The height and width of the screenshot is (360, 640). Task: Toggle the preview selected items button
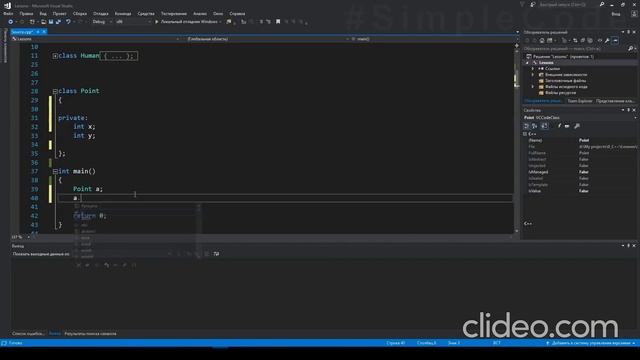pos(616,40)
